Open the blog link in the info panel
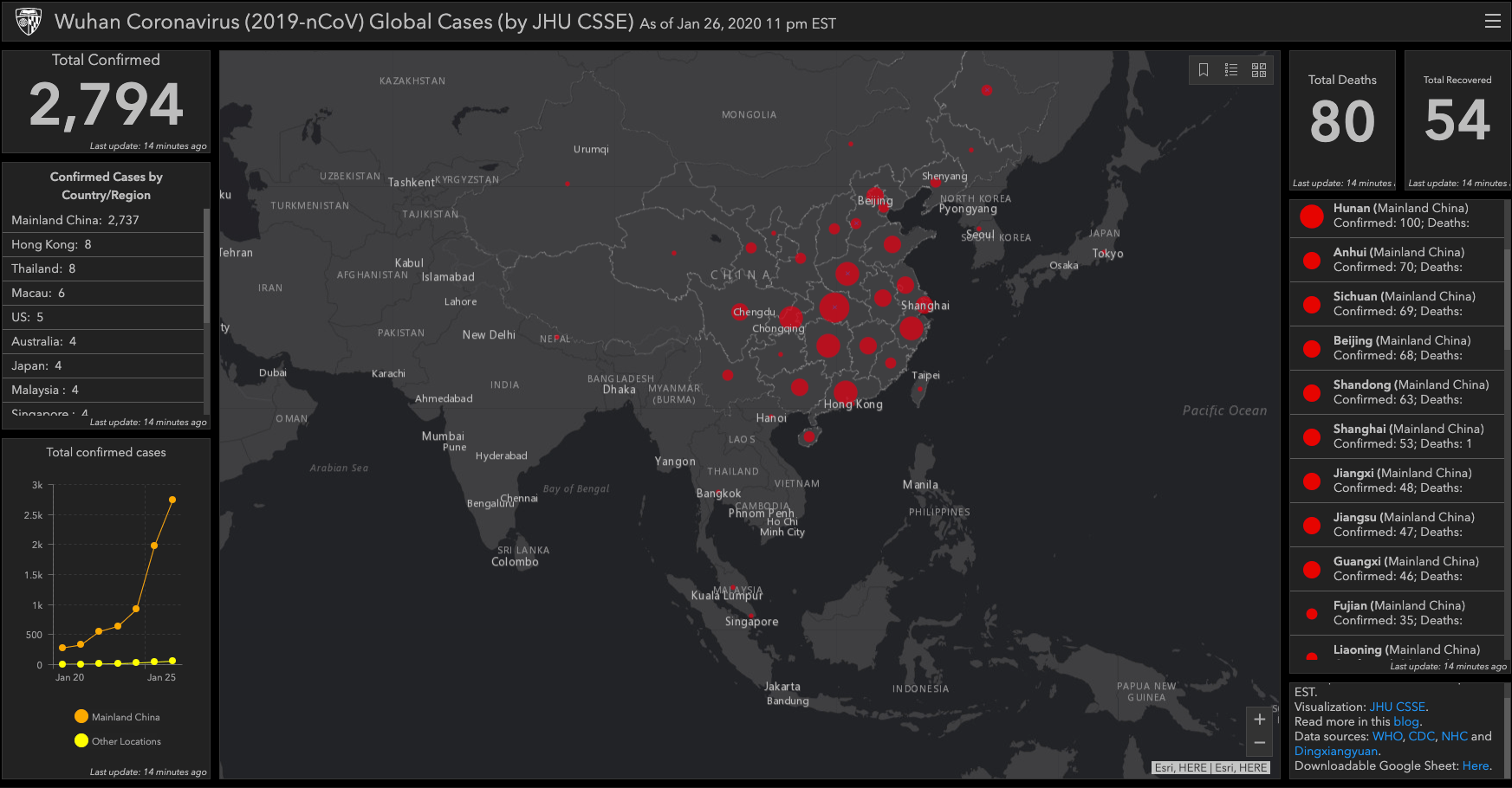The image size is (1512, 788). 1406,721
